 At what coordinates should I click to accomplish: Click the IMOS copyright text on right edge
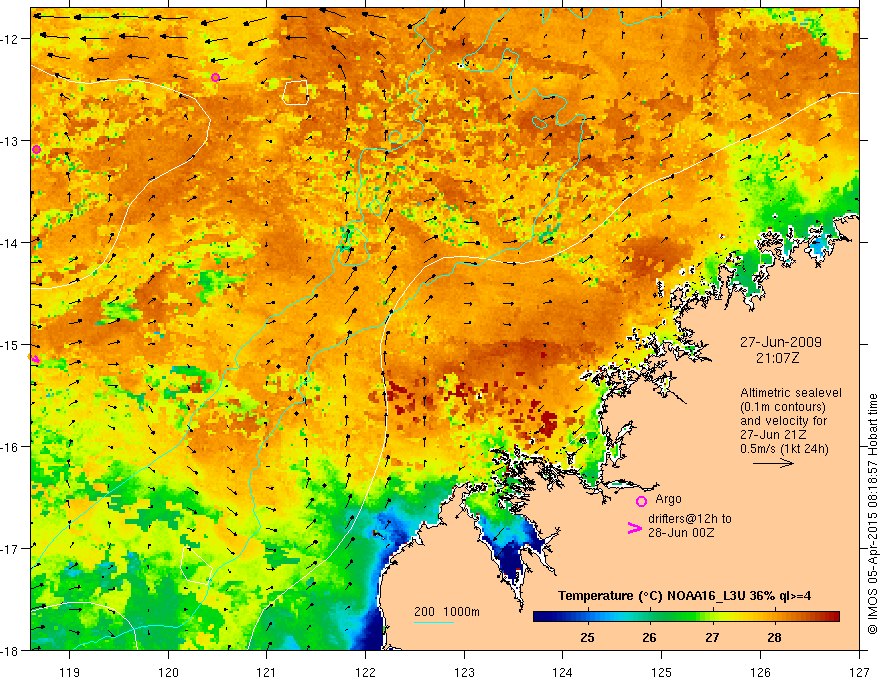(873, 514)
